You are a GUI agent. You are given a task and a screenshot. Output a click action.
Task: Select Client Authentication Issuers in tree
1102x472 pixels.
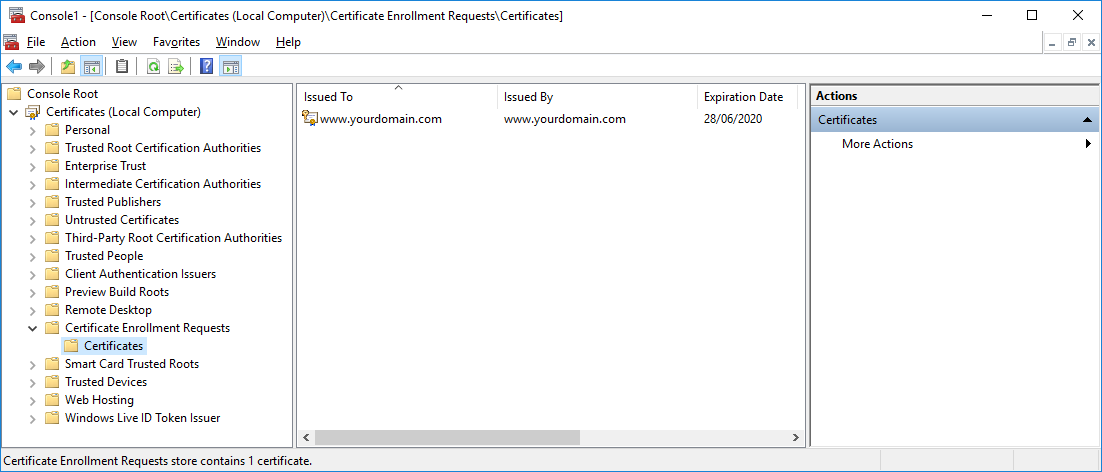point(141,274)
